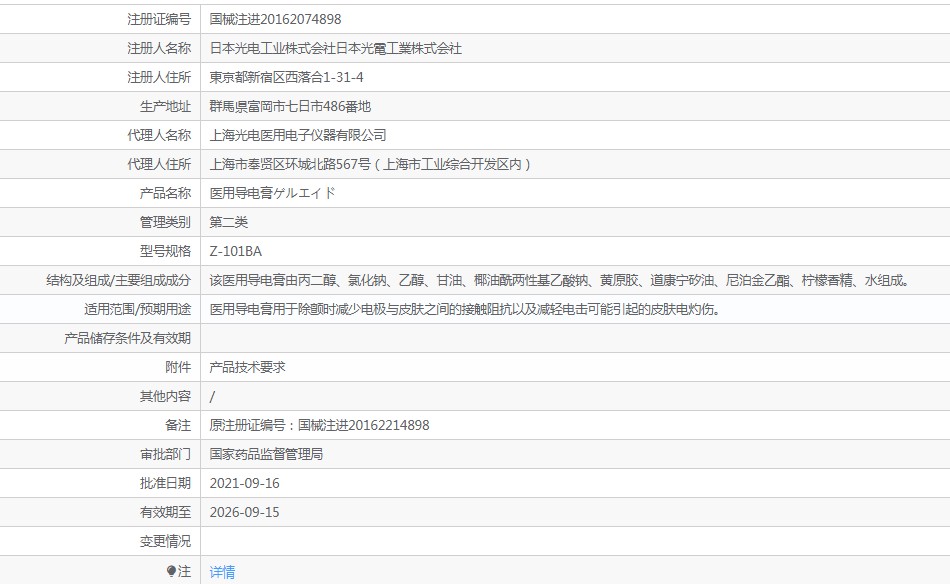Click the 批准日期 label
This screenshot has height=584, width=950.
pos(165,483)
